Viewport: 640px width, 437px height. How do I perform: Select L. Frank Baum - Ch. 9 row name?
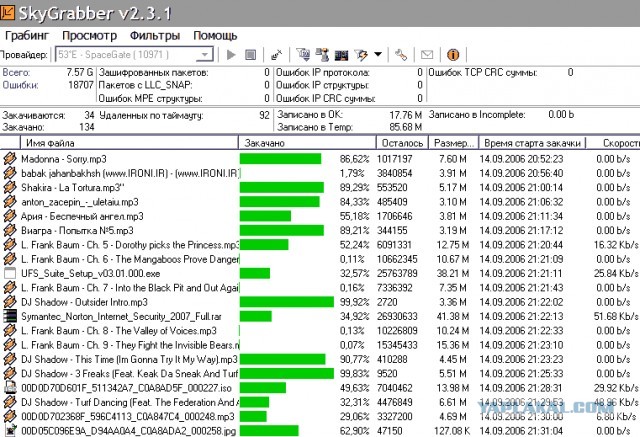pyautogui.click(x=130, y=345)
